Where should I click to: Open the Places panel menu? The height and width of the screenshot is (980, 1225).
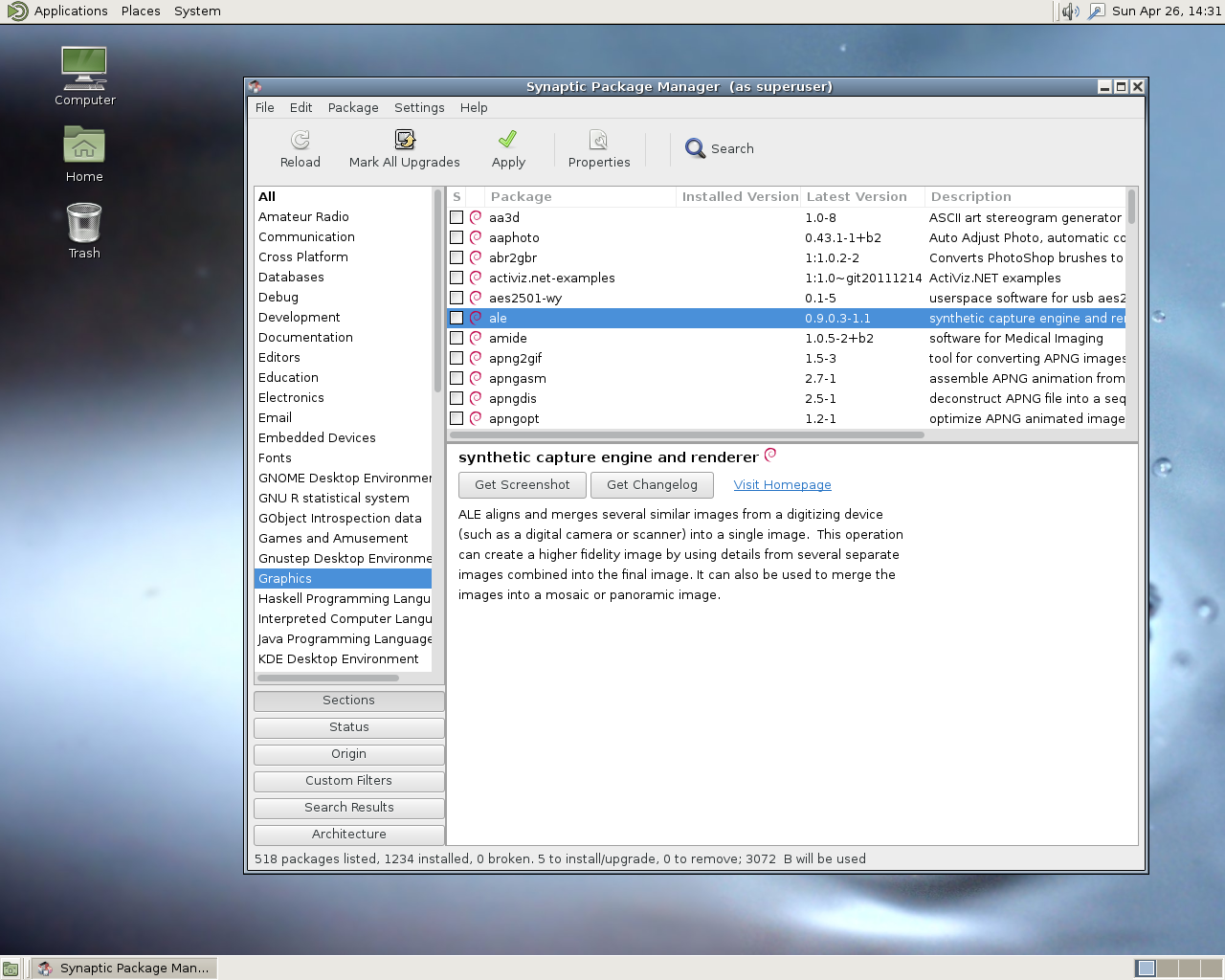(x=141, y=11)
